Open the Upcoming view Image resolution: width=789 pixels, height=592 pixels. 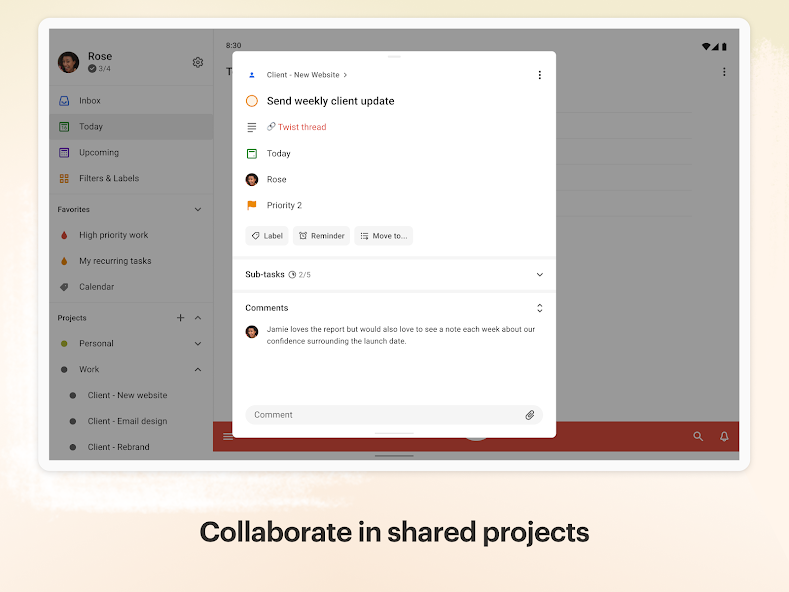click(131, 153)
